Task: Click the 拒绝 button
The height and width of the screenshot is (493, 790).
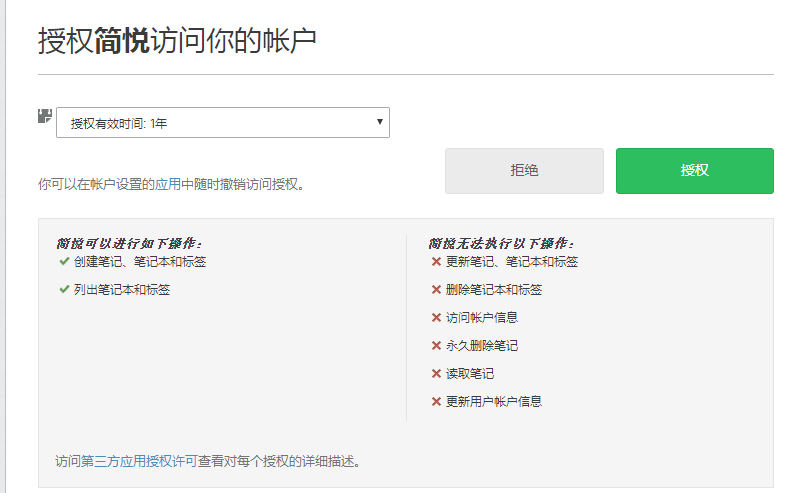Action: coord(524,171)
